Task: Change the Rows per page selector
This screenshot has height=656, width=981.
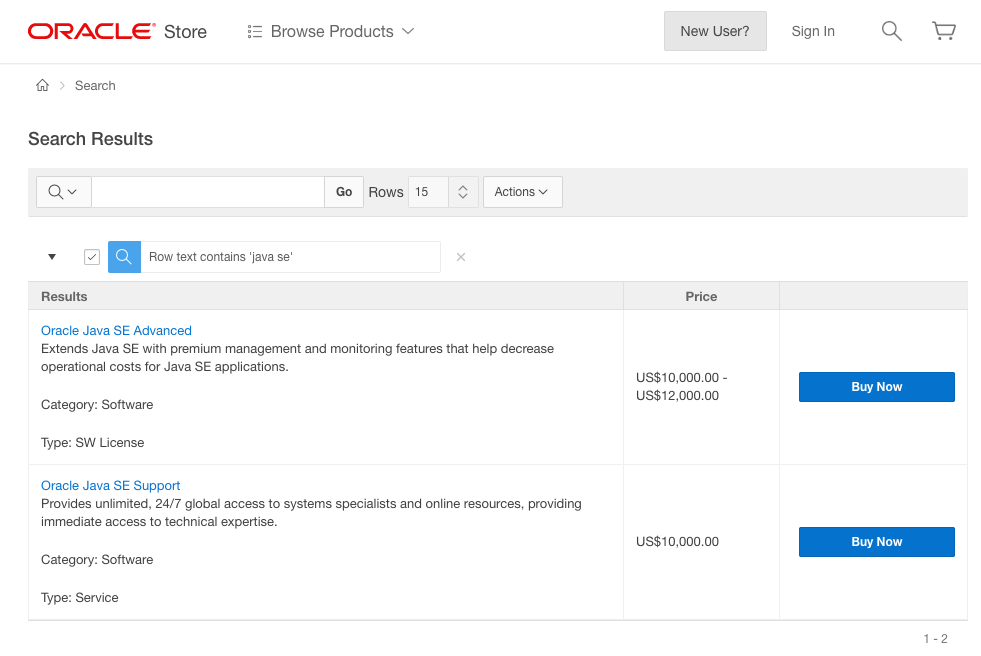Action: [x=442, y=192]
